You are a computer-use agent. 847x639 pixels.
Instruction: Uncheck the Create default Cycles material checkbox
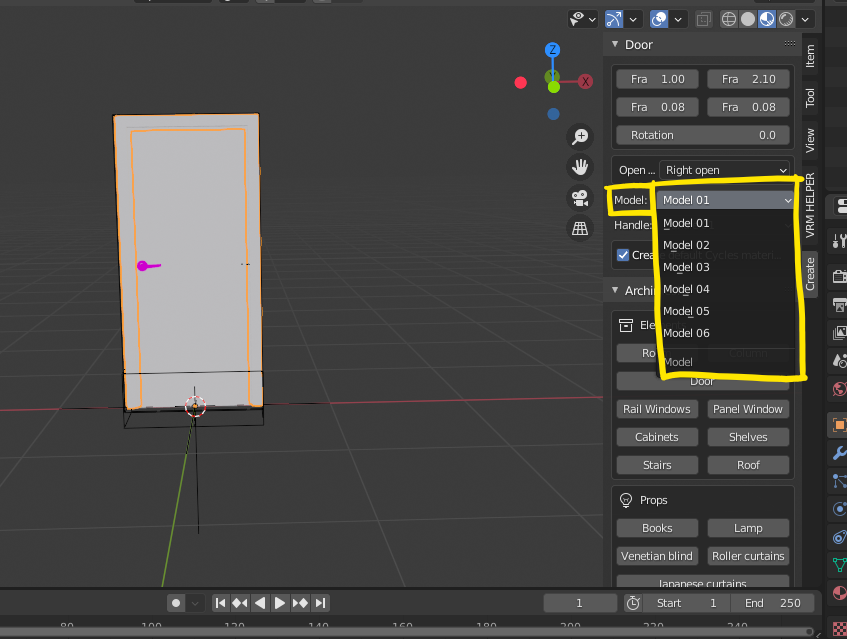pos(623,255)
